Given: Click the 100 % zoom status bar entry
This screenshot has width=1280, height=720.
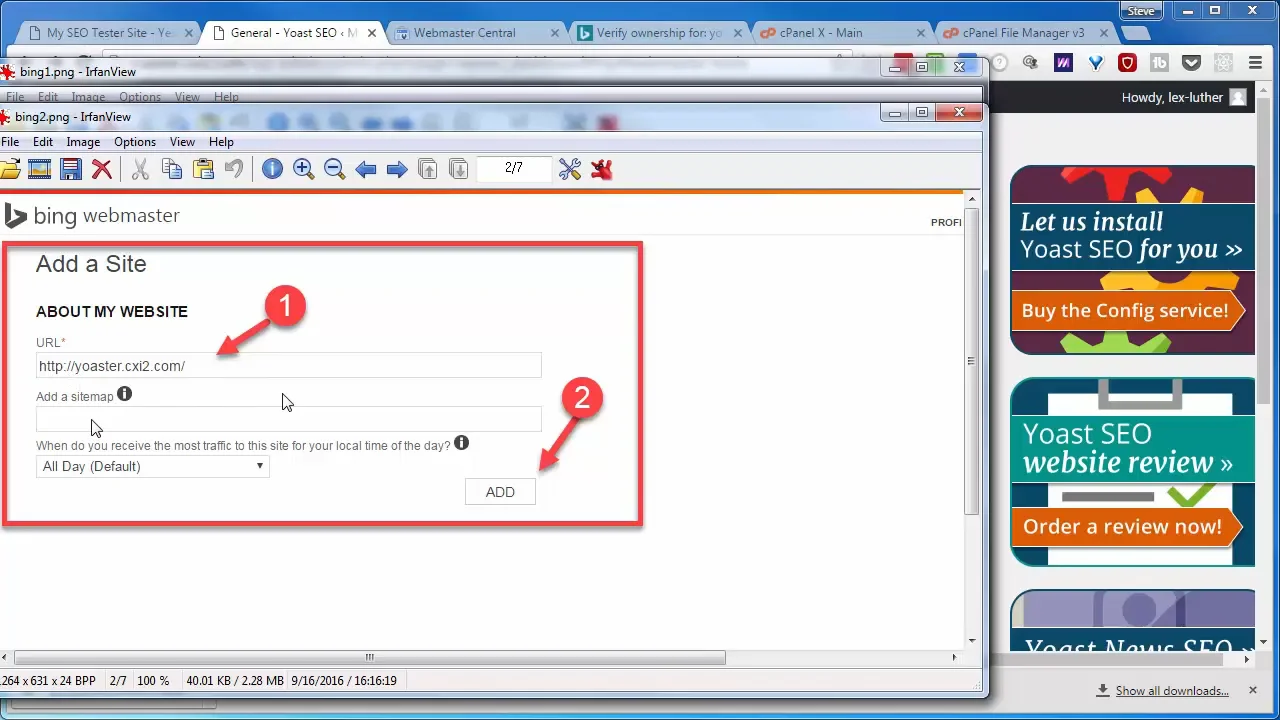Looking at the screenshot, I should (x=153, y=681).
